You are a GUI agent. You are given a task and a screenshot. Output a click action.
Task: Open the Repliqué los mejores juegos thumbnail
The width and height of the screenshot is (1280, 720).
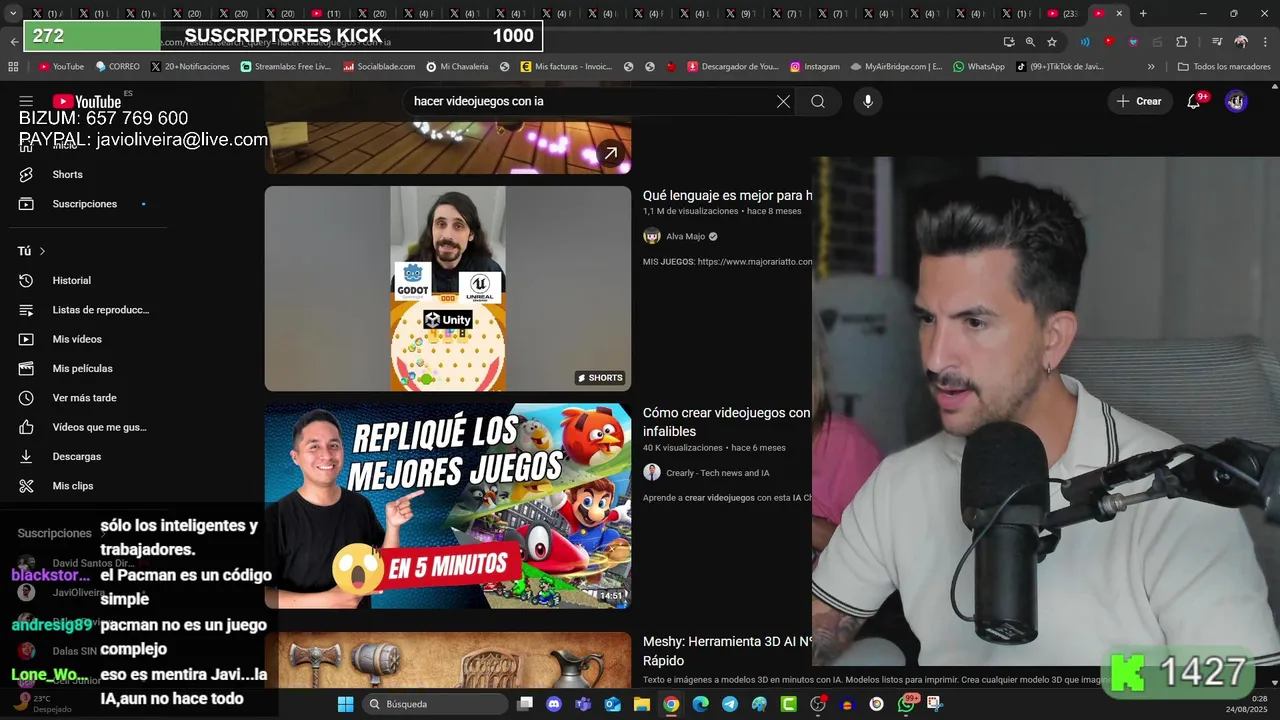click(448, 506)
